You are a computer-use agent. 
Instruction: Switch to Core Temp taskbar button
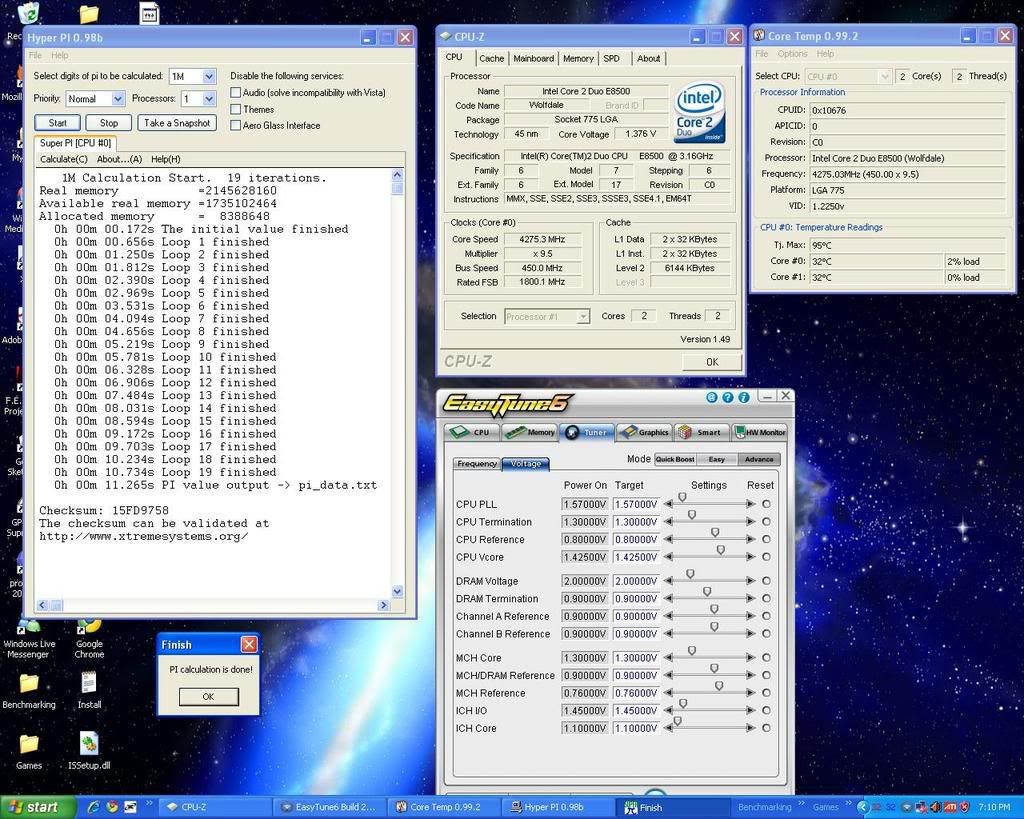(x=443, y=807)
